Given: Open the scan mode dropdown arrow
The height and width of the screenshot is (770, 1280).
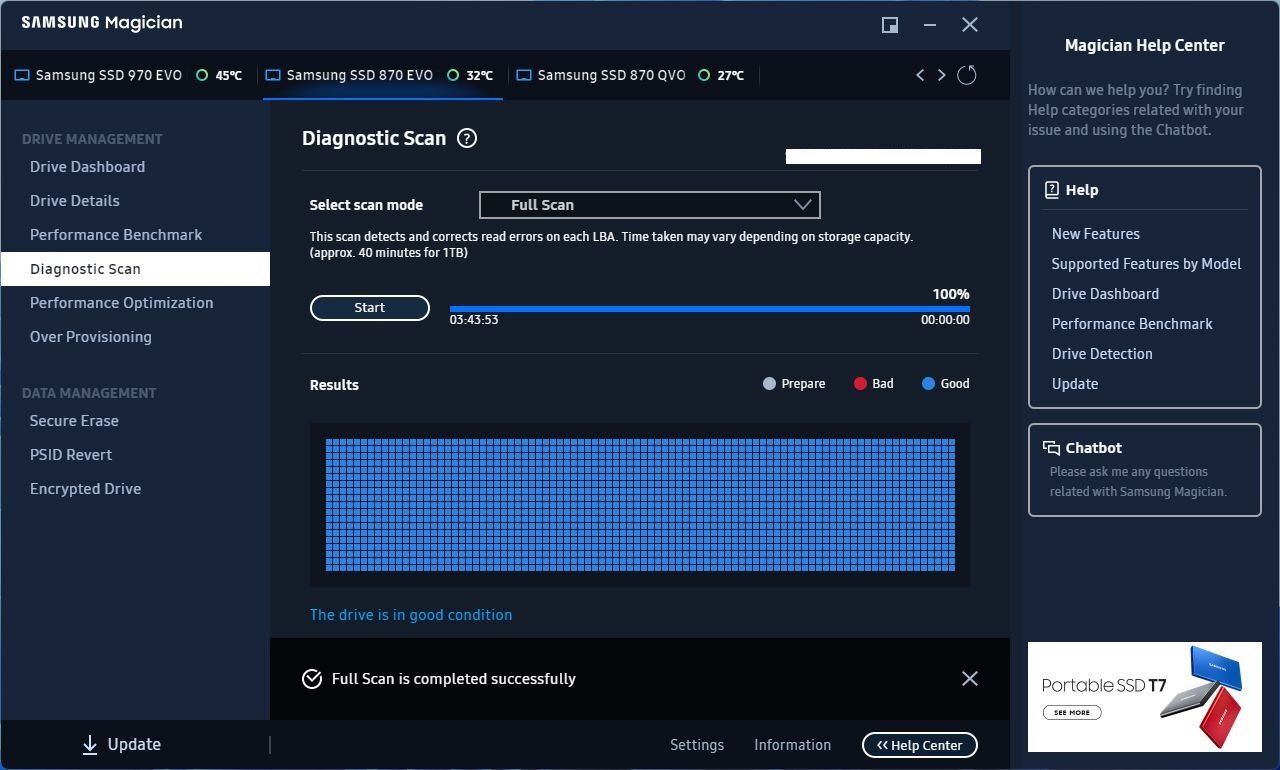Looking at the screenshot, I should click(x=802, y=205).
